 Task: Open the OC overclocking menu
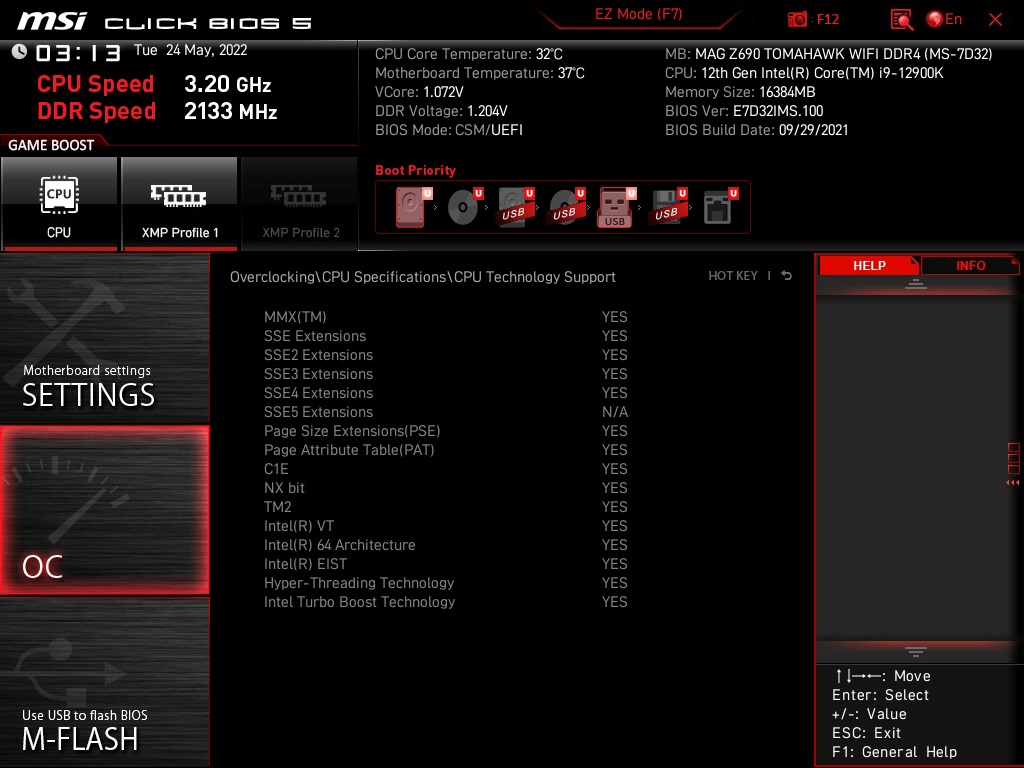[x=105, y=510]
